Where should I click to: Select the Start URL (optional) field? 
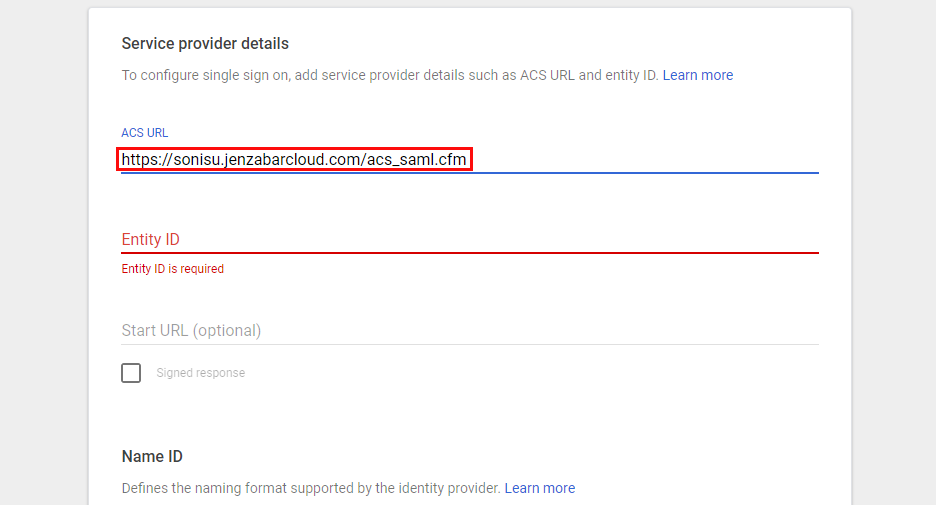470,330
